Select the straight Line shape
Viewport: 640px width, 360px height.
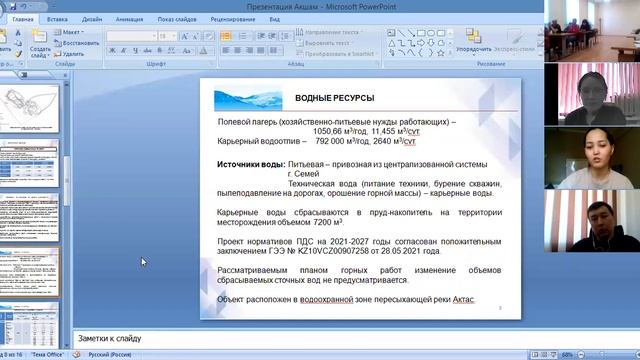(x=402, y=33)
